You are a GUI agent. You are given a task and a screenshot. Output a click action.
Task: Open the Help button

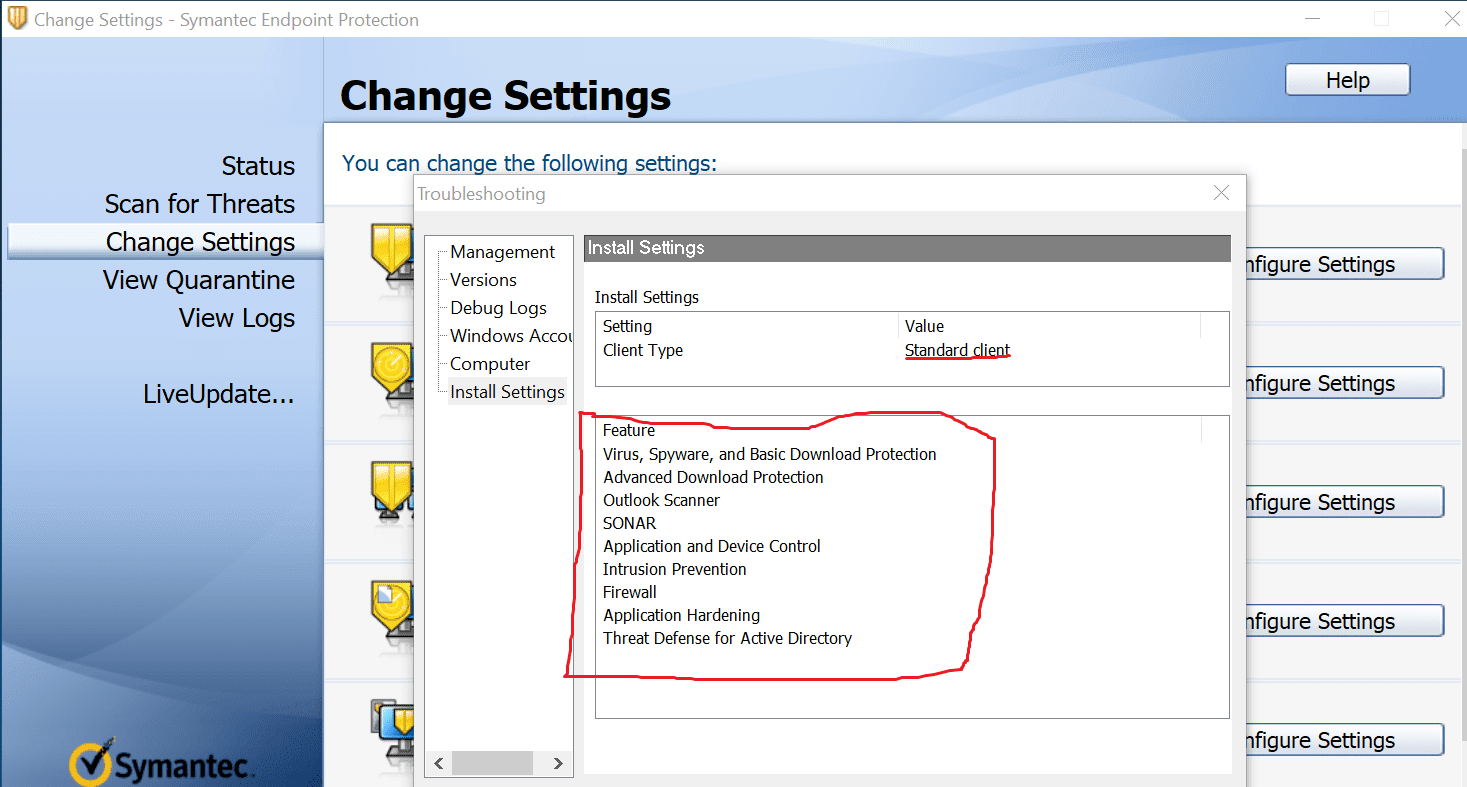tap(1347, 80)
